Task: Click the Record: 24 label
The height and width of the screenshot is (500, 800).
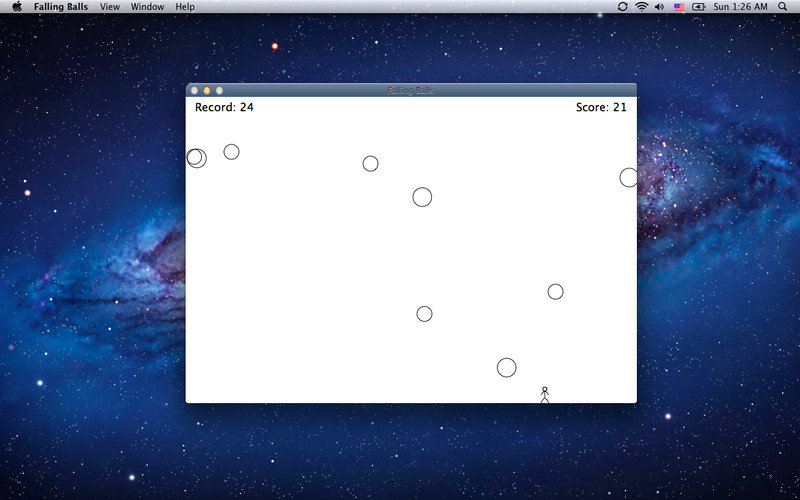Action: (224, 107)
